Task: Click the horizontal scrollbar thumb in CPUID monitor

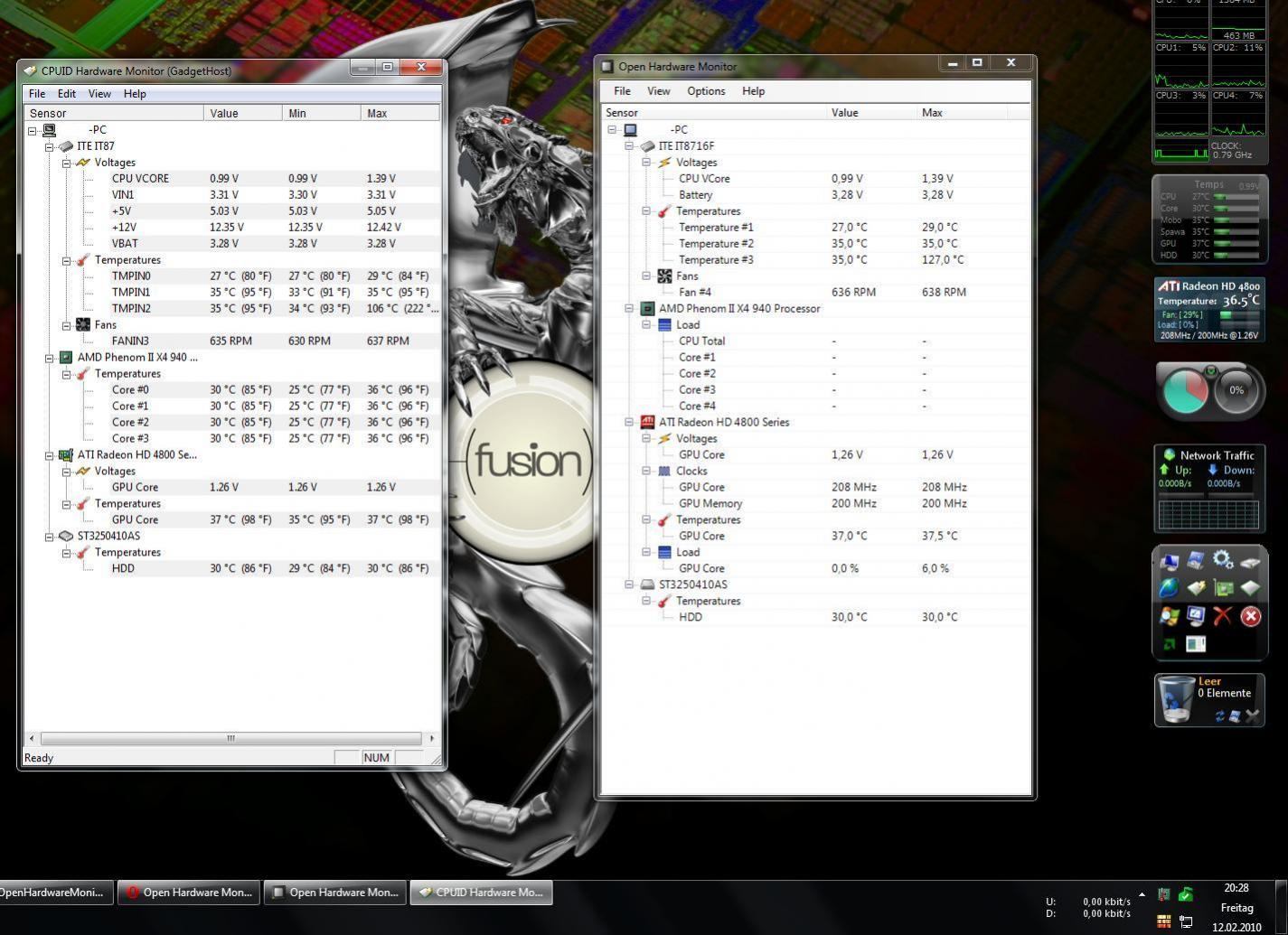Action: [x=230, y=738]
